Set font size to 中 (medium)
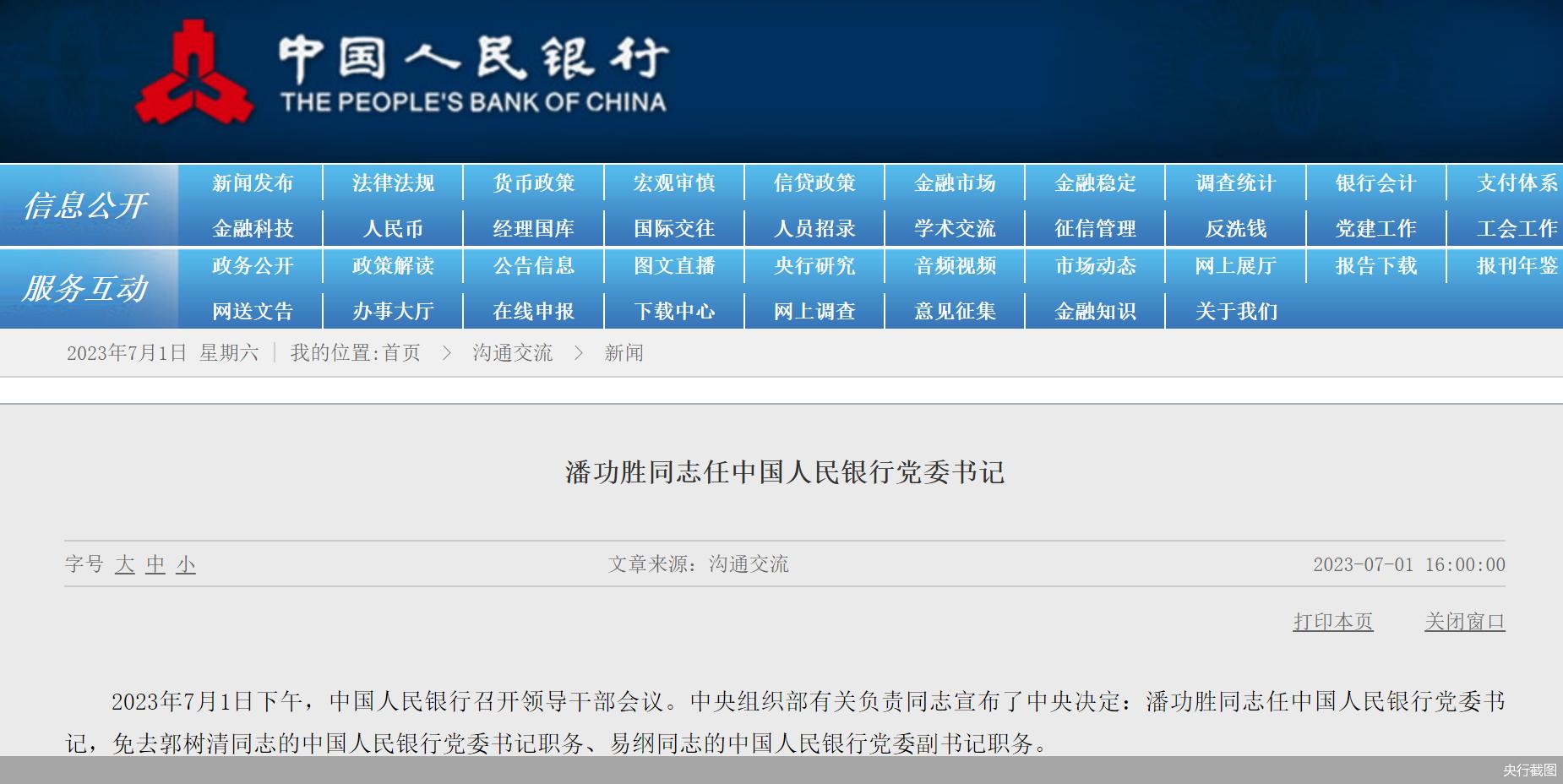Image resolution: width=1563 pixels, height=784 pixels. point(154,566)
